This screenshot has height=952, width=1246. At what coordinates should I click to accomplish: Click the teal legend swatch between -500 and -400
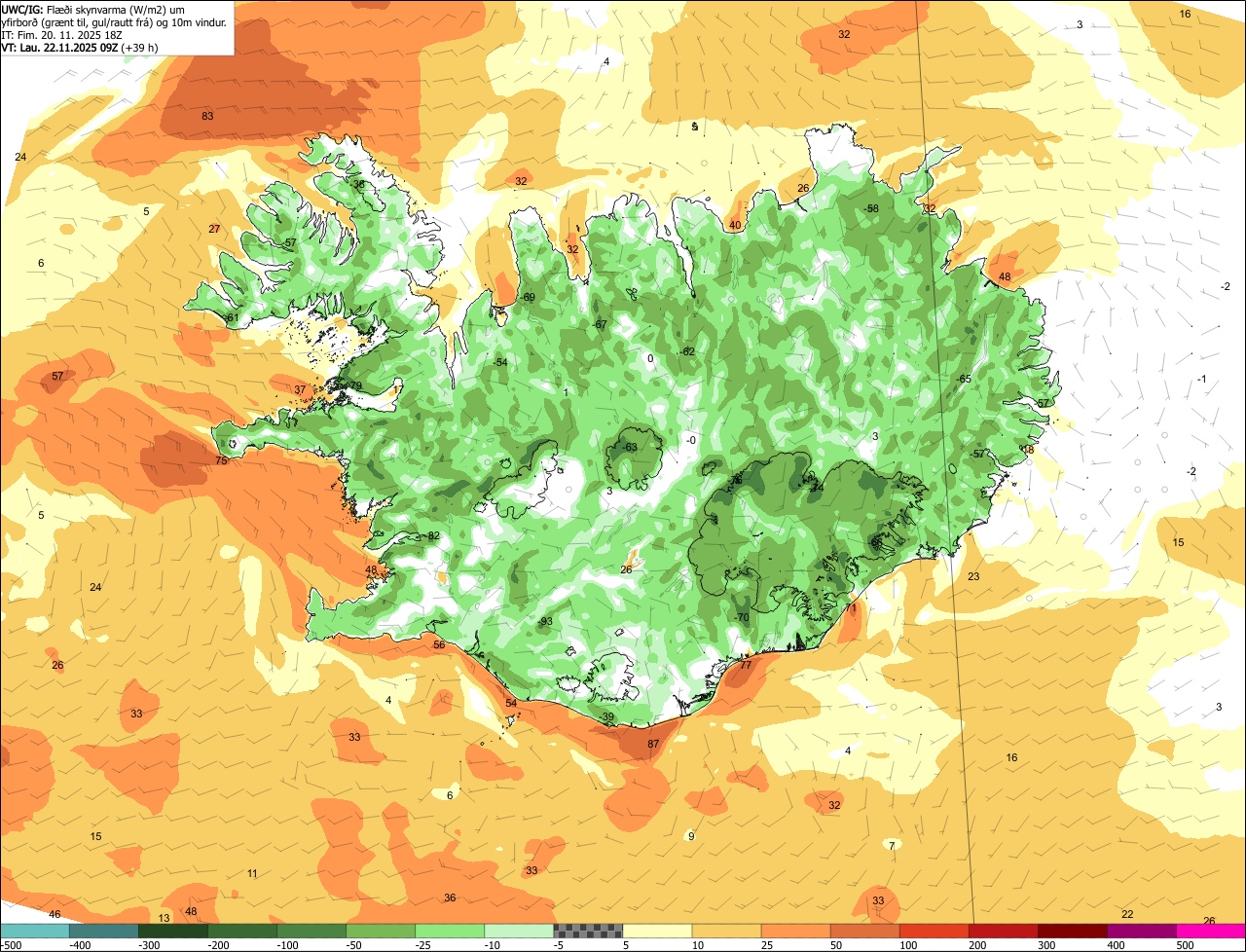[x=34, y=931]
